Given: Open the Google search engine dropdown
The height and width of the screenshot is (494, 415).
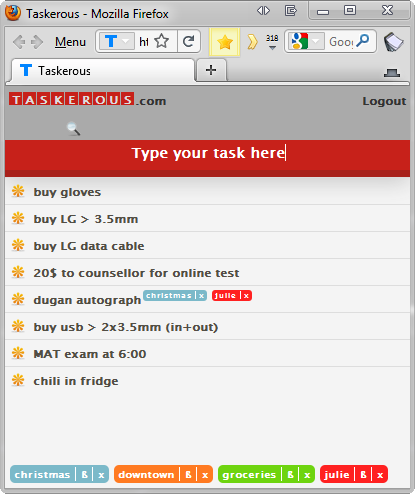Looking at the screenshot, I should click(306, 41).
